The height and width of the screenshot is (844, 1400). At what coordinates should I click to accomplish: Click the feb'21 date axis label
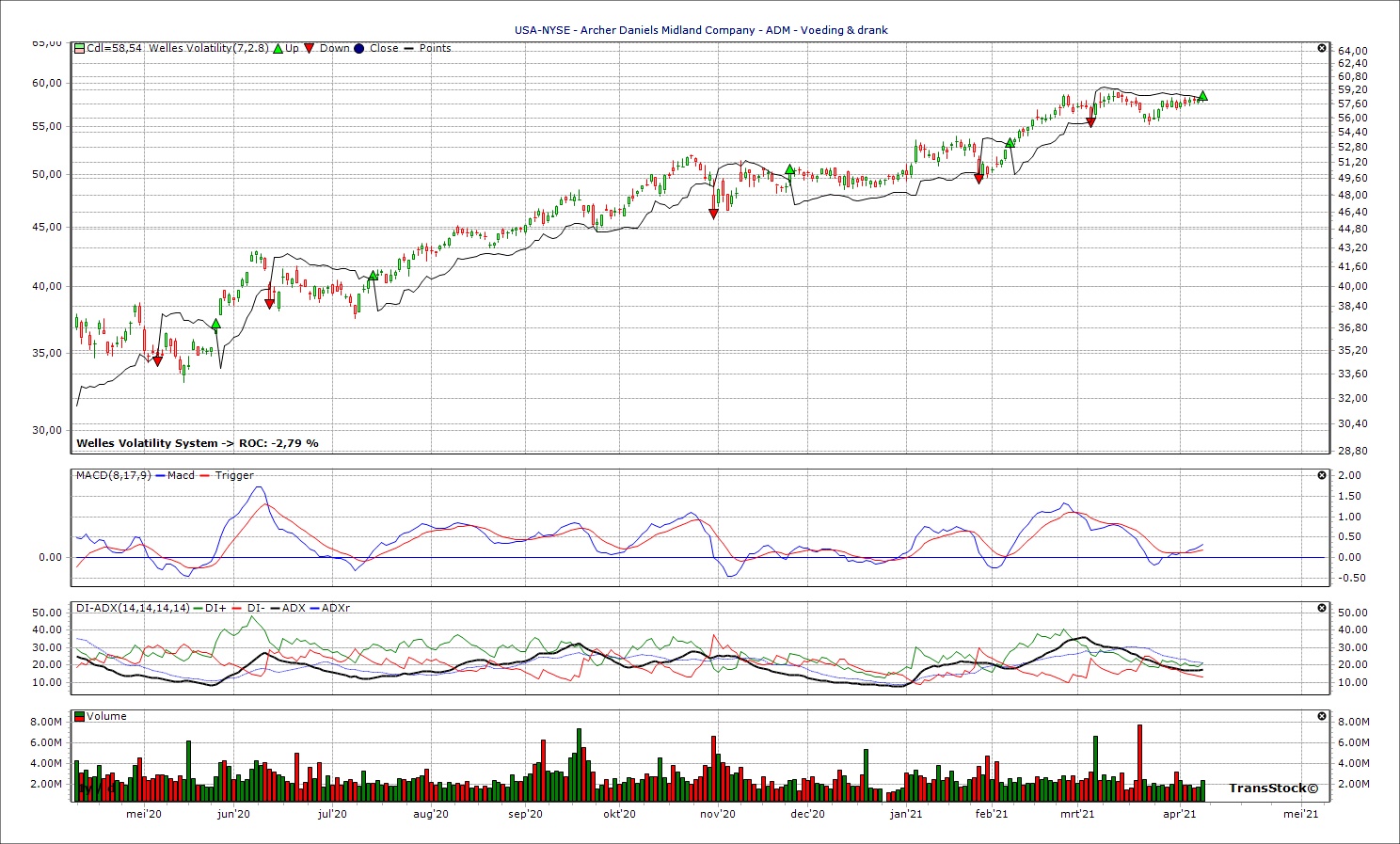[x=992, y=814]
